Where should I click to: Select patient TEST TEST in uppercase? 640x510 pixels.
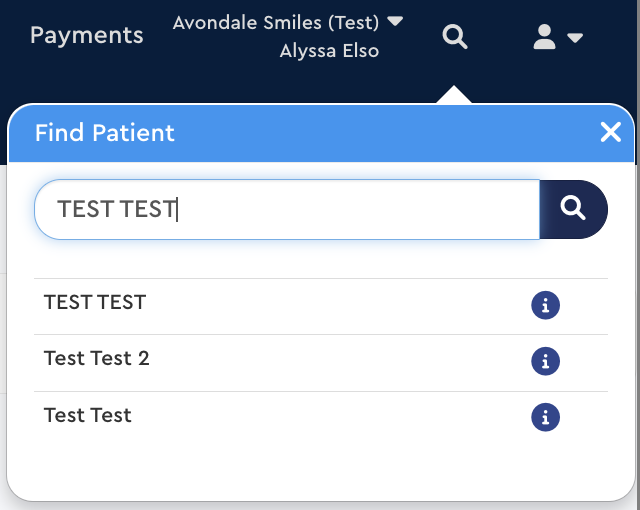point(95,302)
